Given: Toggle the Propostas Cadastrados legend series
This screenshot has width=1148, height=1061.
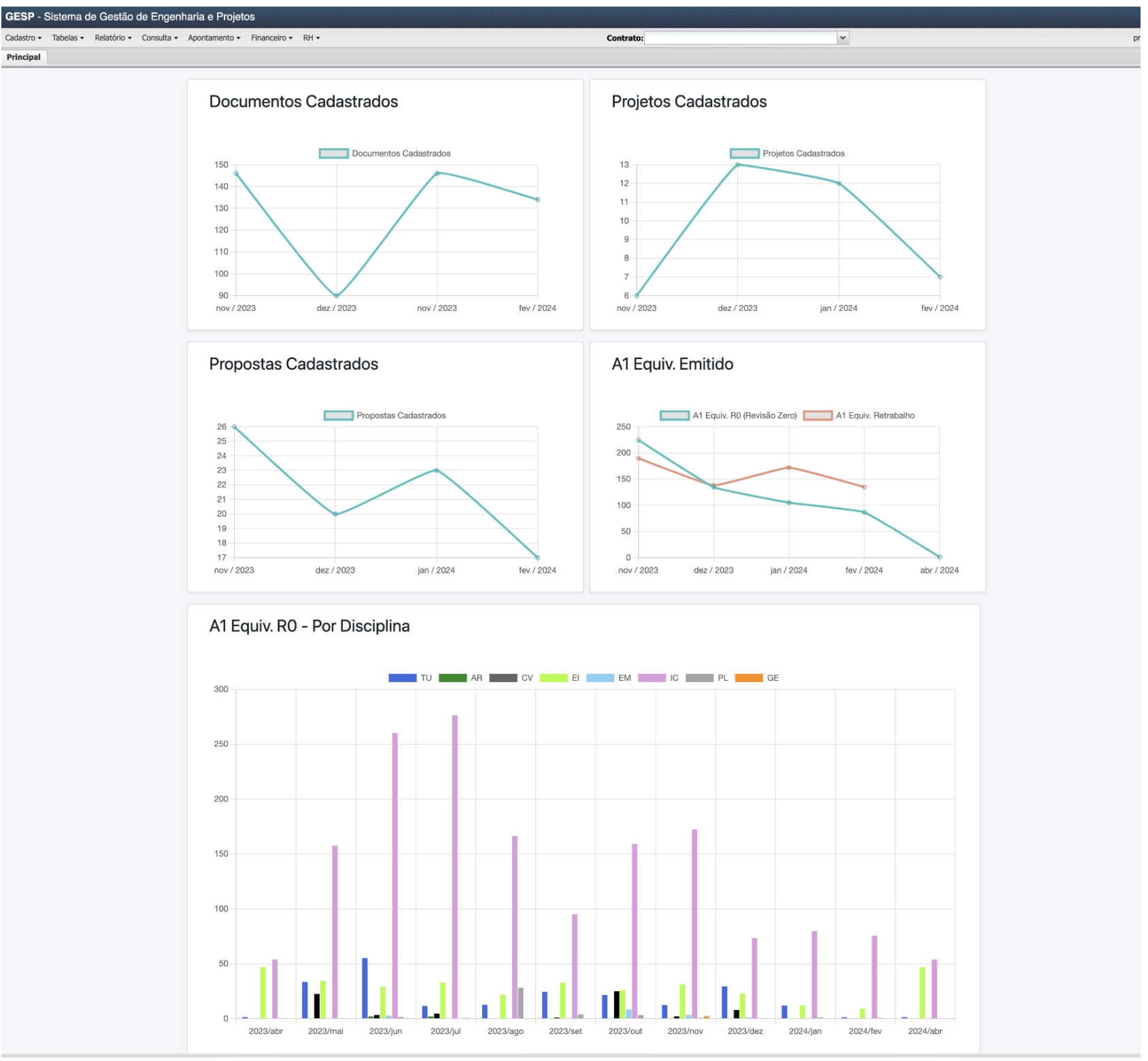Looking at the screenshot, I should [x=338, y=416].
